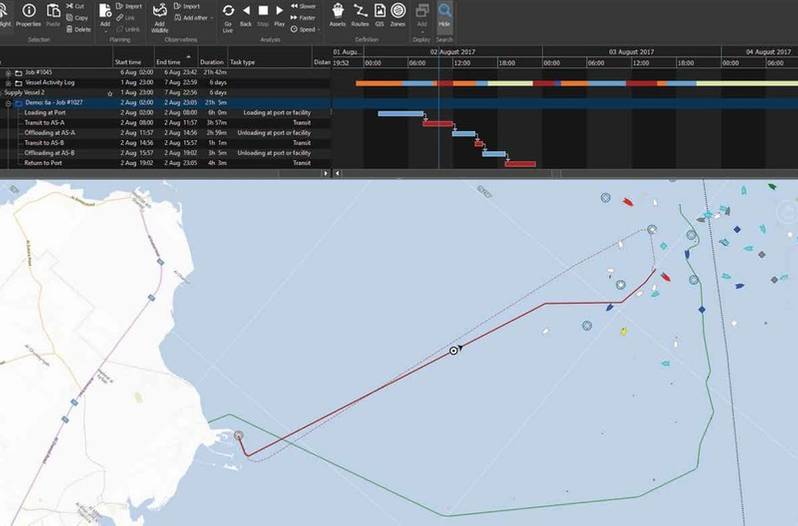Select the Offloading at AS-B row
Screen dimensions: 798x526
pos(165,153)
